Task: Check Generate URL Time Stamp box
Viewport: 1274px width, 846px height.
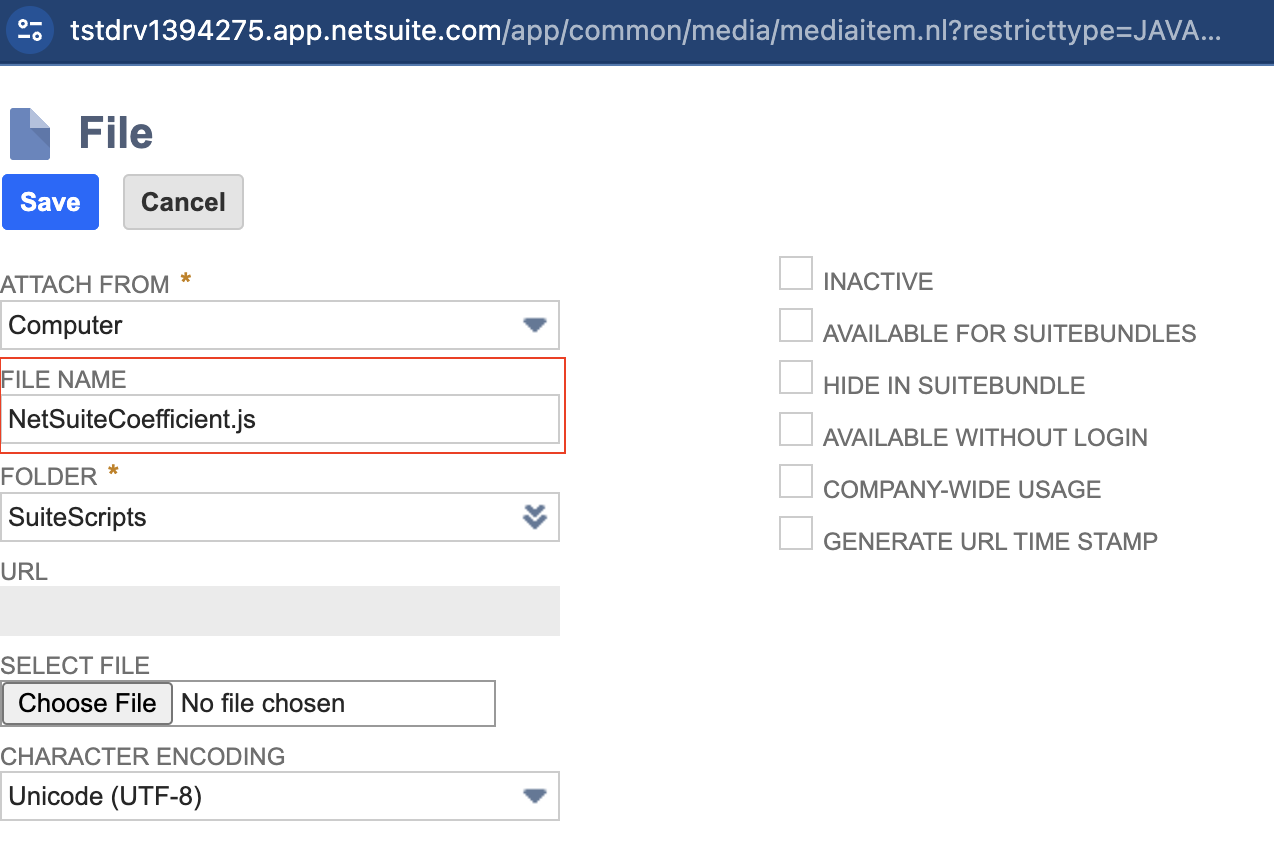Action: [796, 533]
